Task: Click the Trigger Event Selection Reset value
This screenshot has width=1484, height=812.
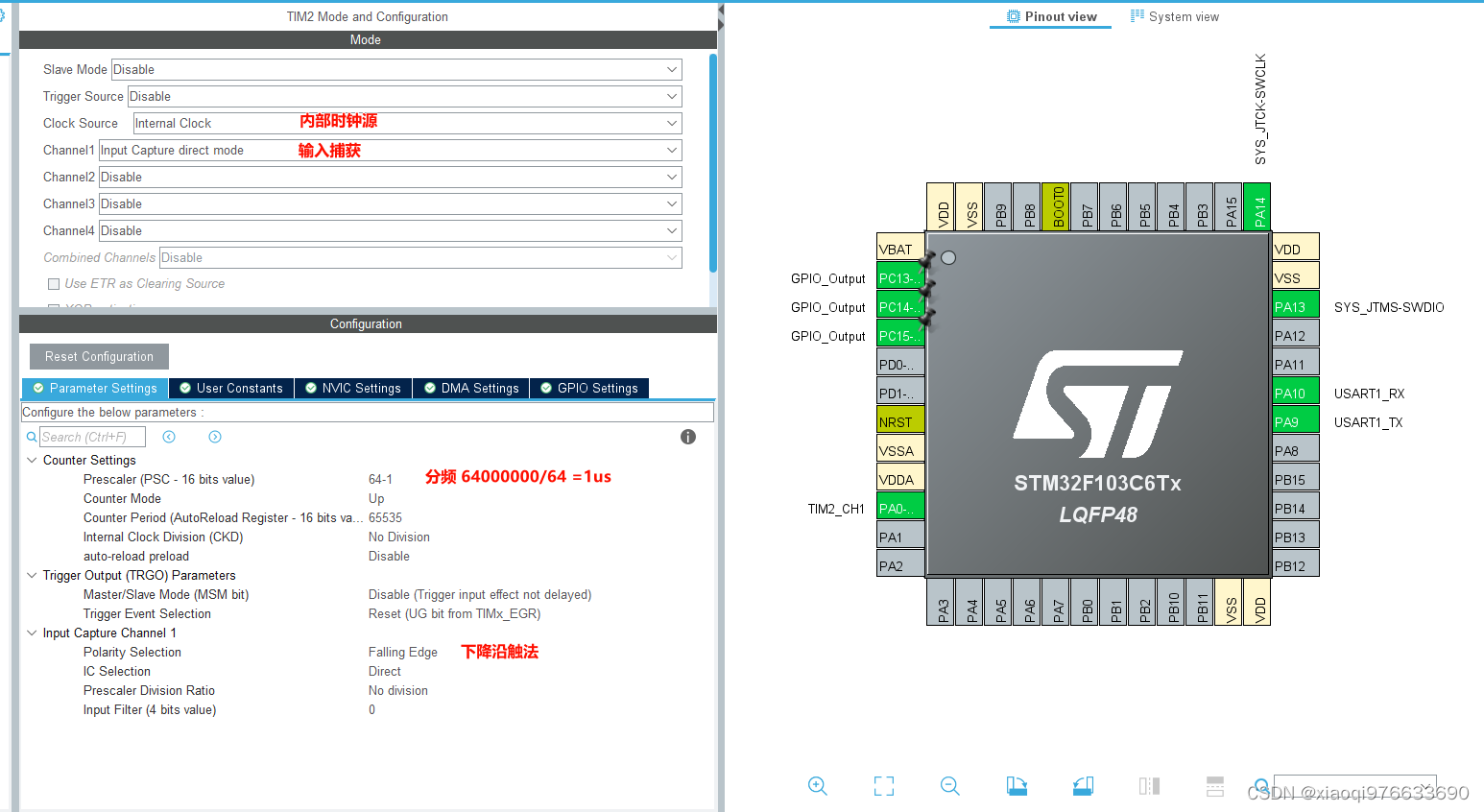Action: (455, 613)
